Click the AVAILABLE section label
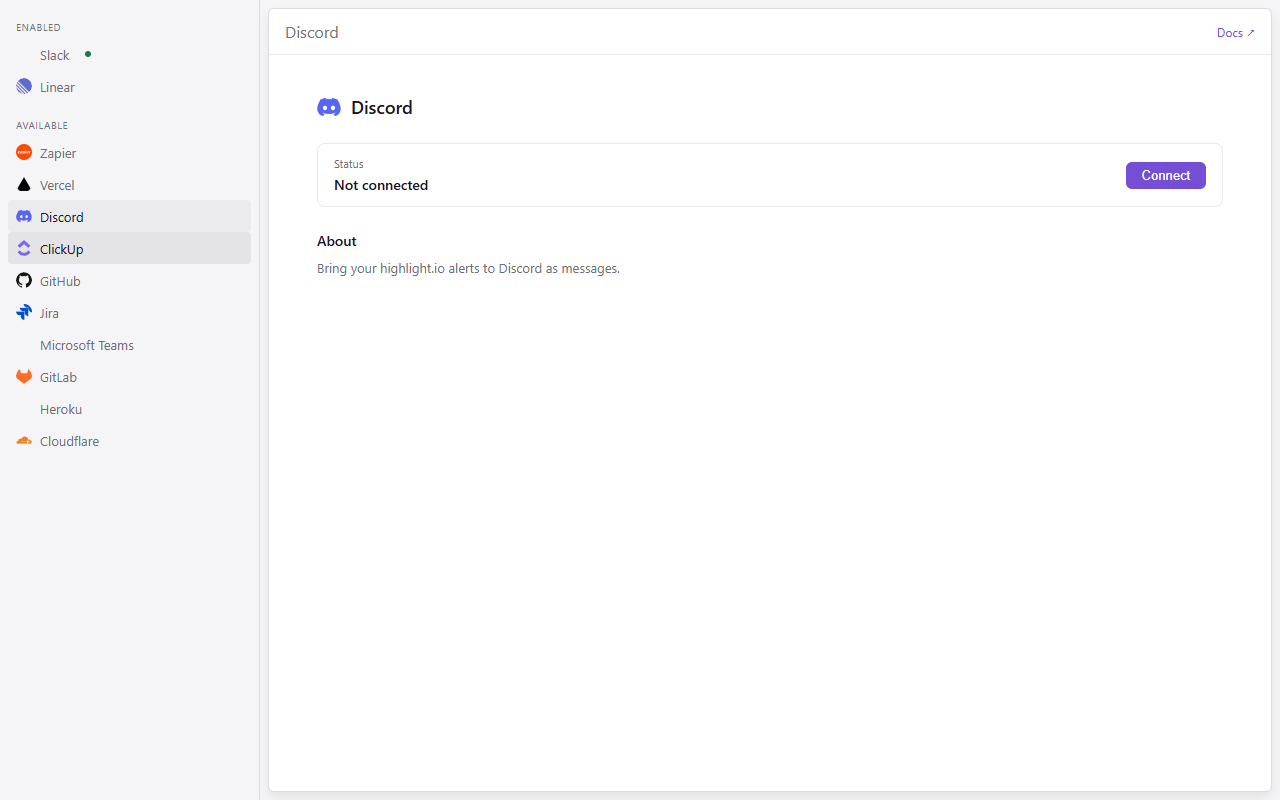Image resolution: width=1280 pixels, height=800 pixels. 42,126
